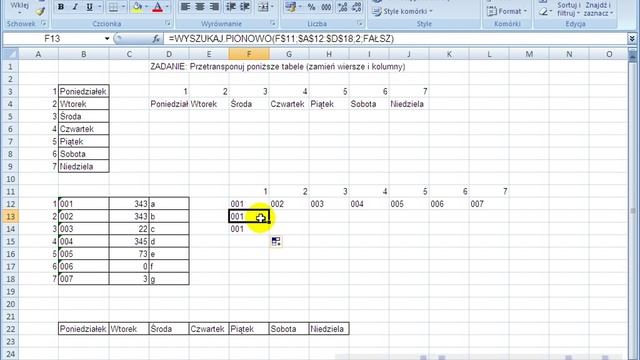Open the Auto Fill Options icon

coord(276,242)
